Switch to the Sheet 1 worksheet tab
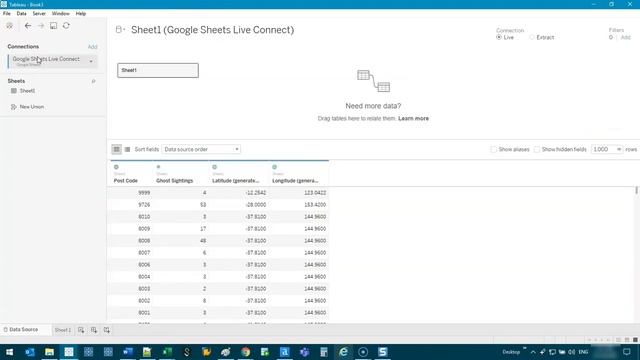Viewport: 640px width, 360px height. pos(63,330)
